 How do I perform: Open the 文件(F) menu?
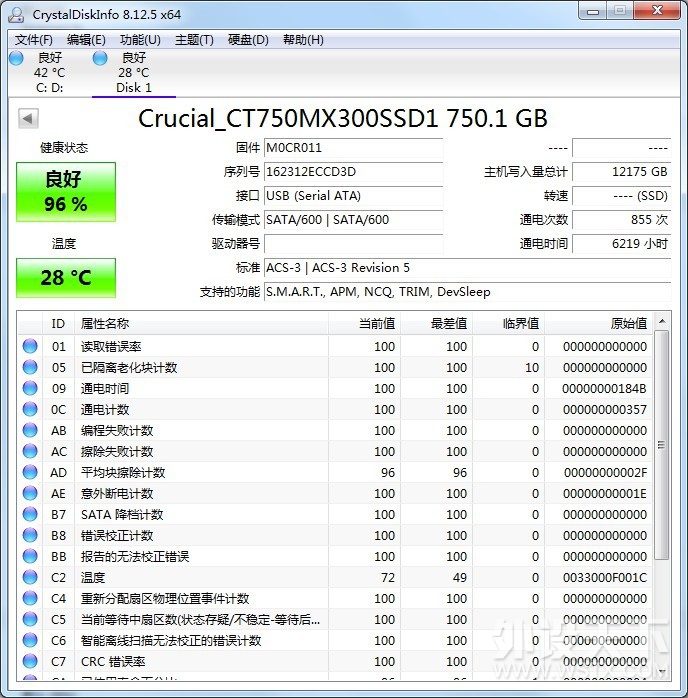pyautogui.click(x=34, y=40)
